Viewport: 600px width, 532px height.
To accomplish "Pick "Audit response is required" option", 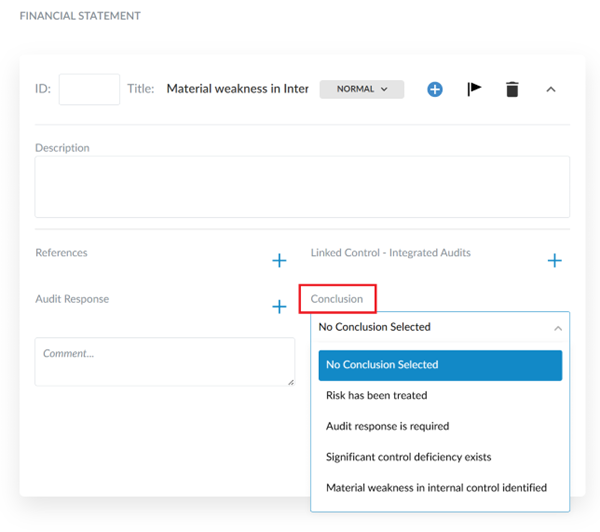I will tap(387, 426).
